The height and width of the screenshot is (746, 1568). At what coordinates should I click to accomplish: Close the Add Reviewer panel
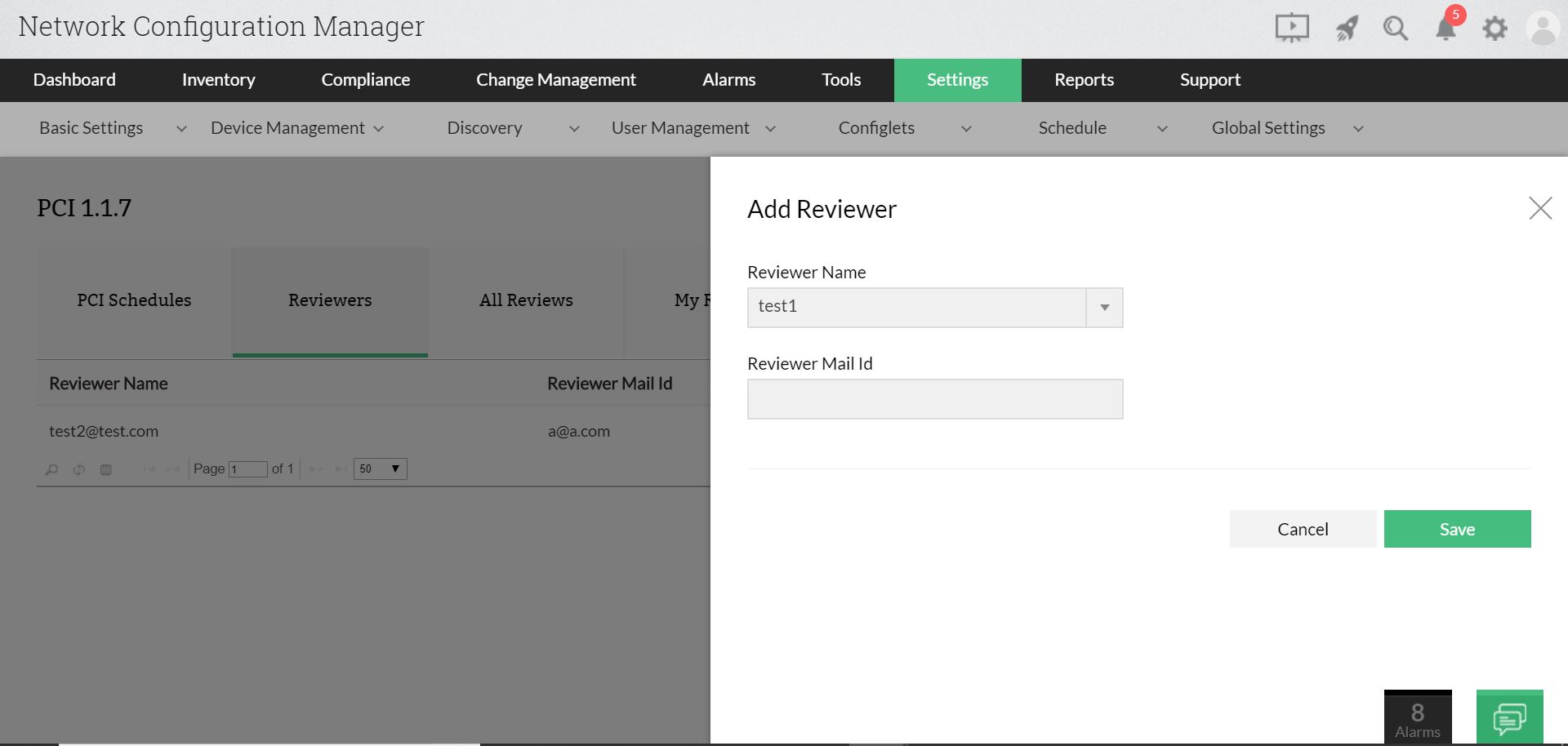[x=1540, y=208]
